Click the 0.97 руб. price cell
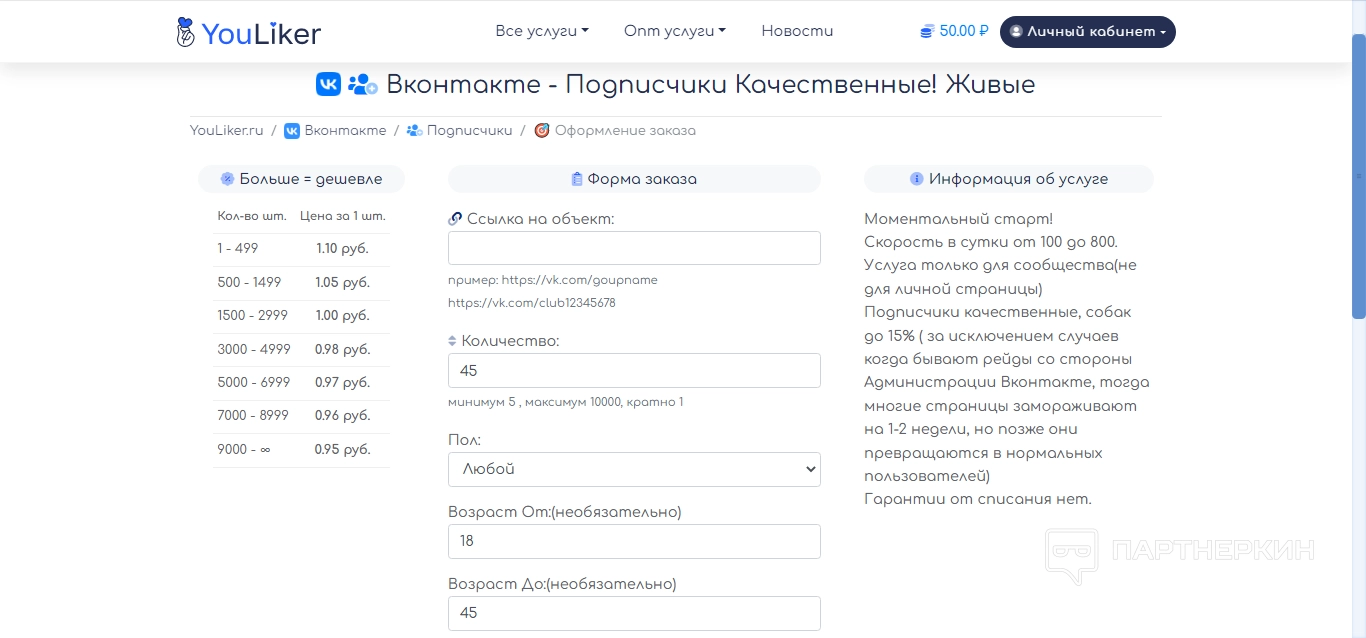1366x638 pixels. pyautogui.click(x=343, y=382)
